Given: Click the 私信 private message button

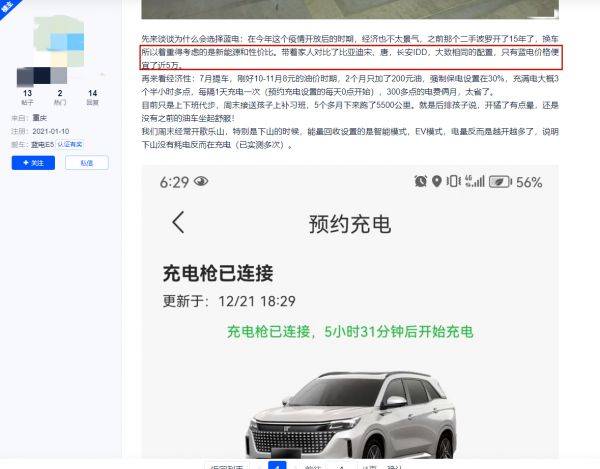Looking at the screenshot, I should tap(87, 162).
